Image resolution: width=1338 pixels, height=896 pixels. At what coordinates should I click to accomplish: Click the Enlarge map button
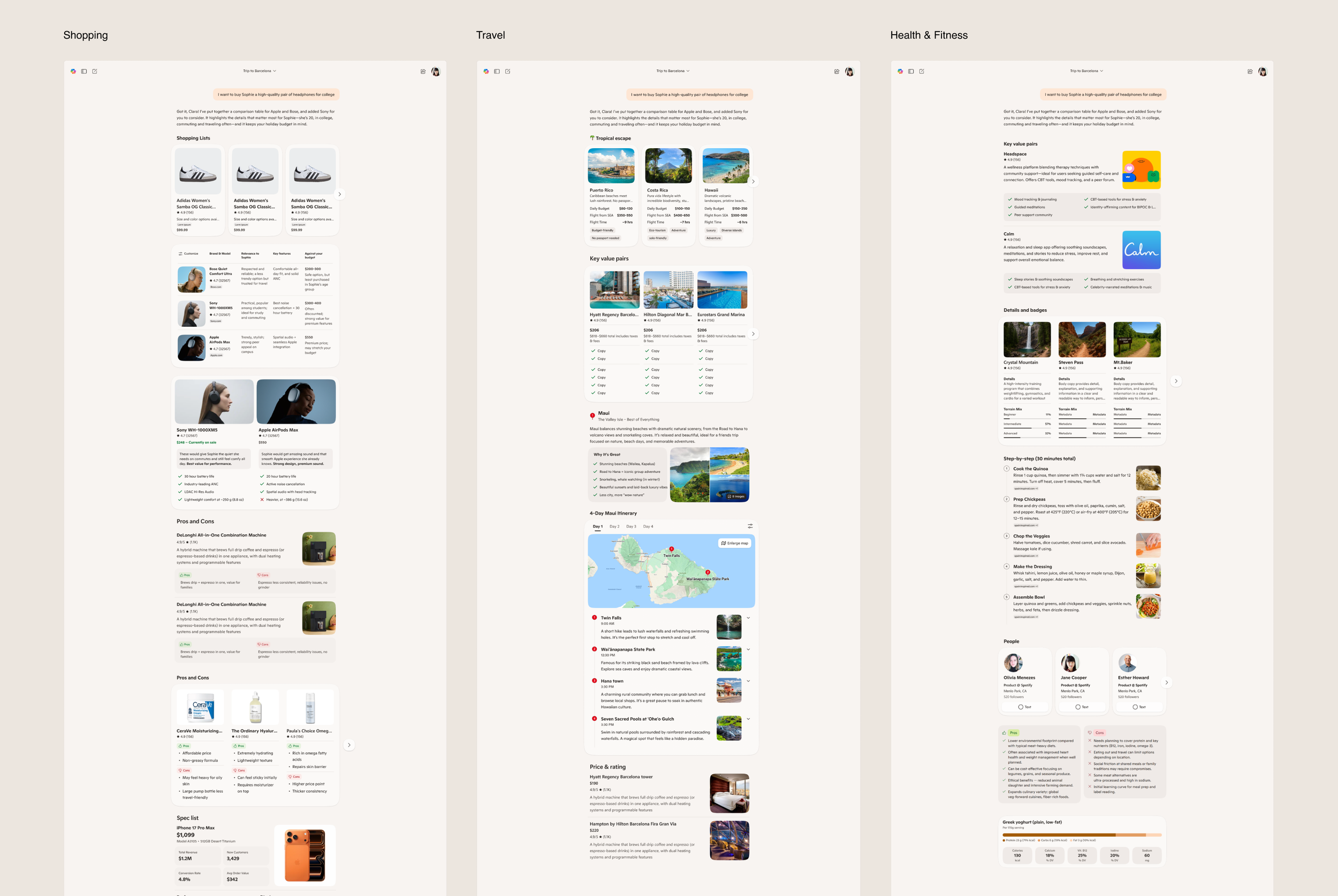pos(734,543)
